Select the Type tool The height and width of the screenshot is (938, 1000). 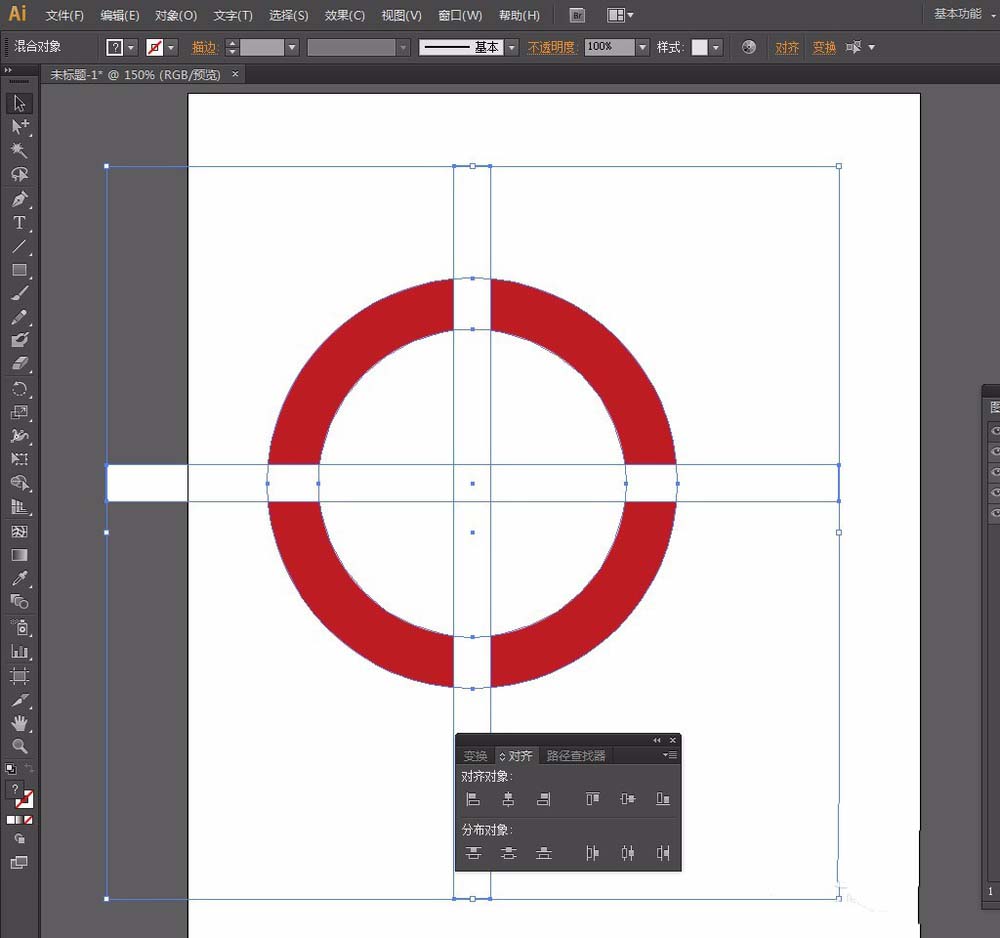(x=19, y=223)
